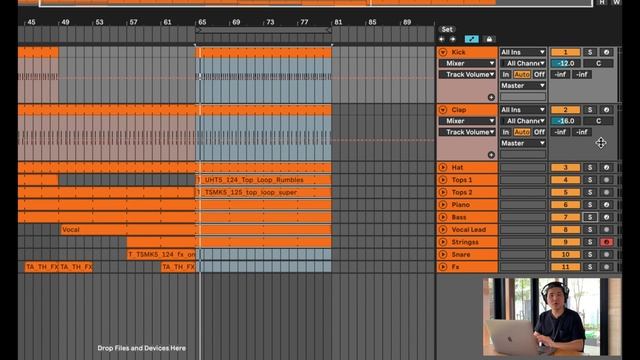Arm the Tops 1 track
Screen dimensions: 640x360
607,180
